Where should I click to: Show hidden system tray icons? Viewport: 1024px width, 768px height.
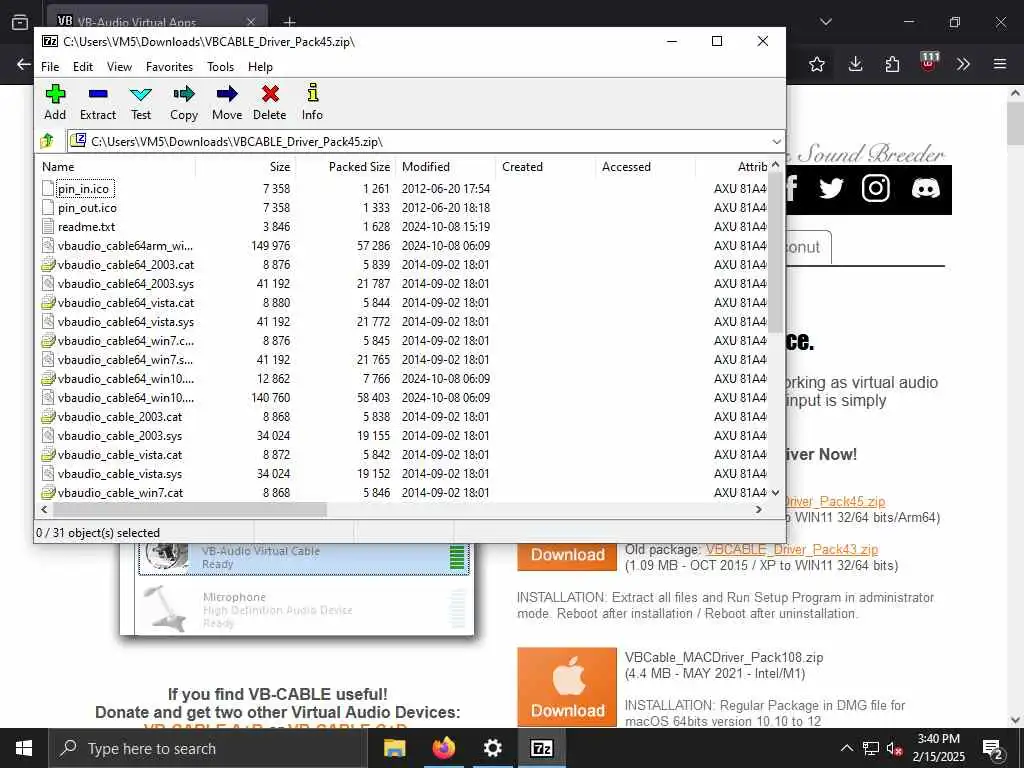[846, 748]
